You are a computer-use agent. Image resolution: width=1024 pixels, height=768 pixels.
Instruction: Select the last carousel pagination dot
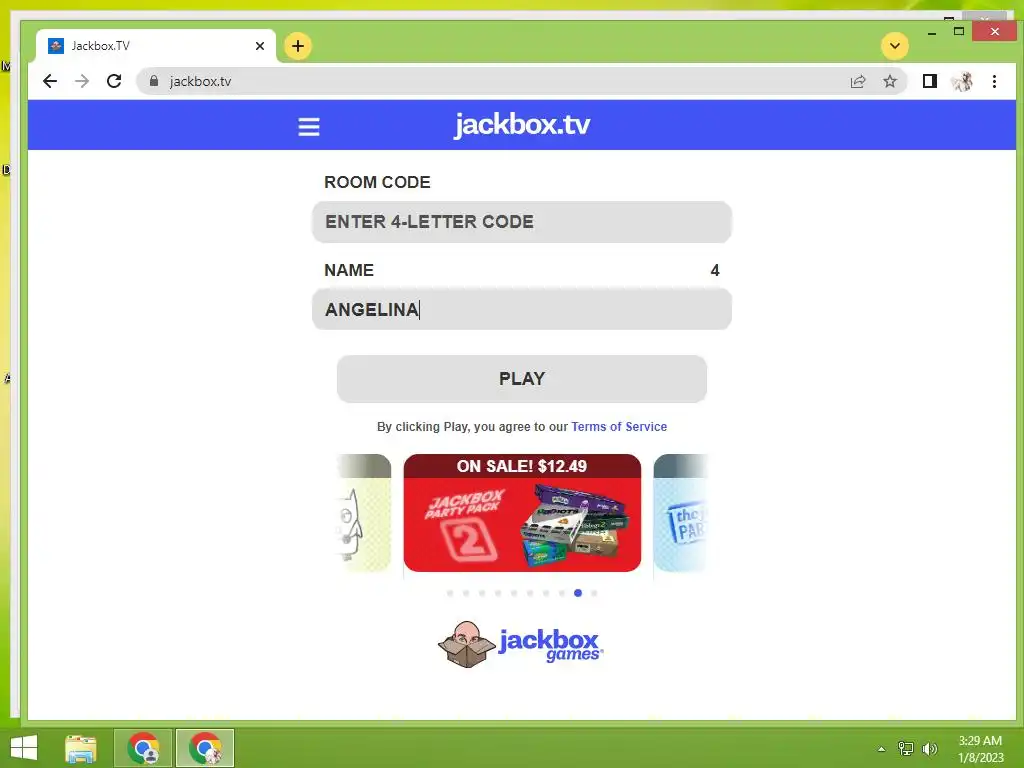594,593
